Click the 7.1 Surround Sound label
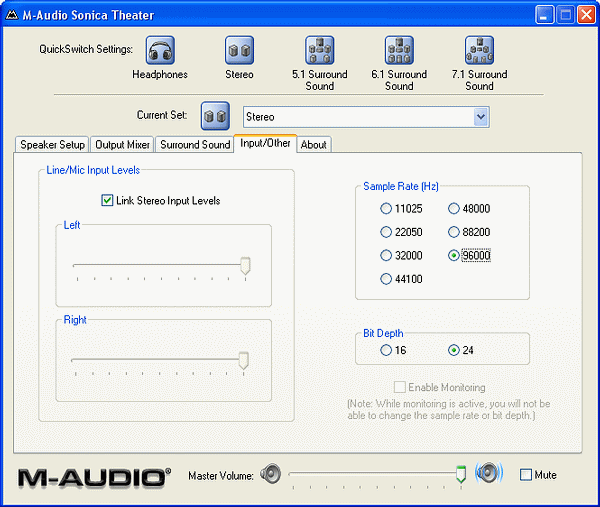600x507 pixels. click(479, 80)
